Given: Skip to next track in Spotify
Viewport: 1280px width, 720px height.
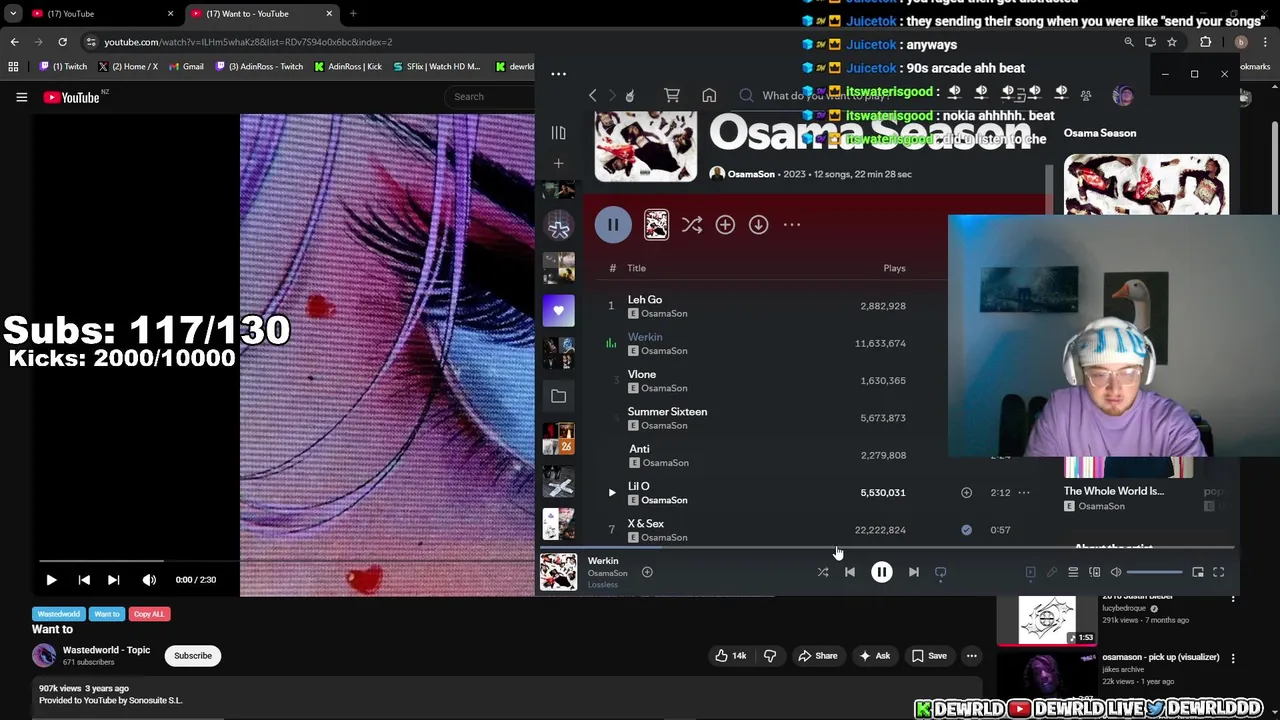Looking at the screenshot, I should click(913, 572).
